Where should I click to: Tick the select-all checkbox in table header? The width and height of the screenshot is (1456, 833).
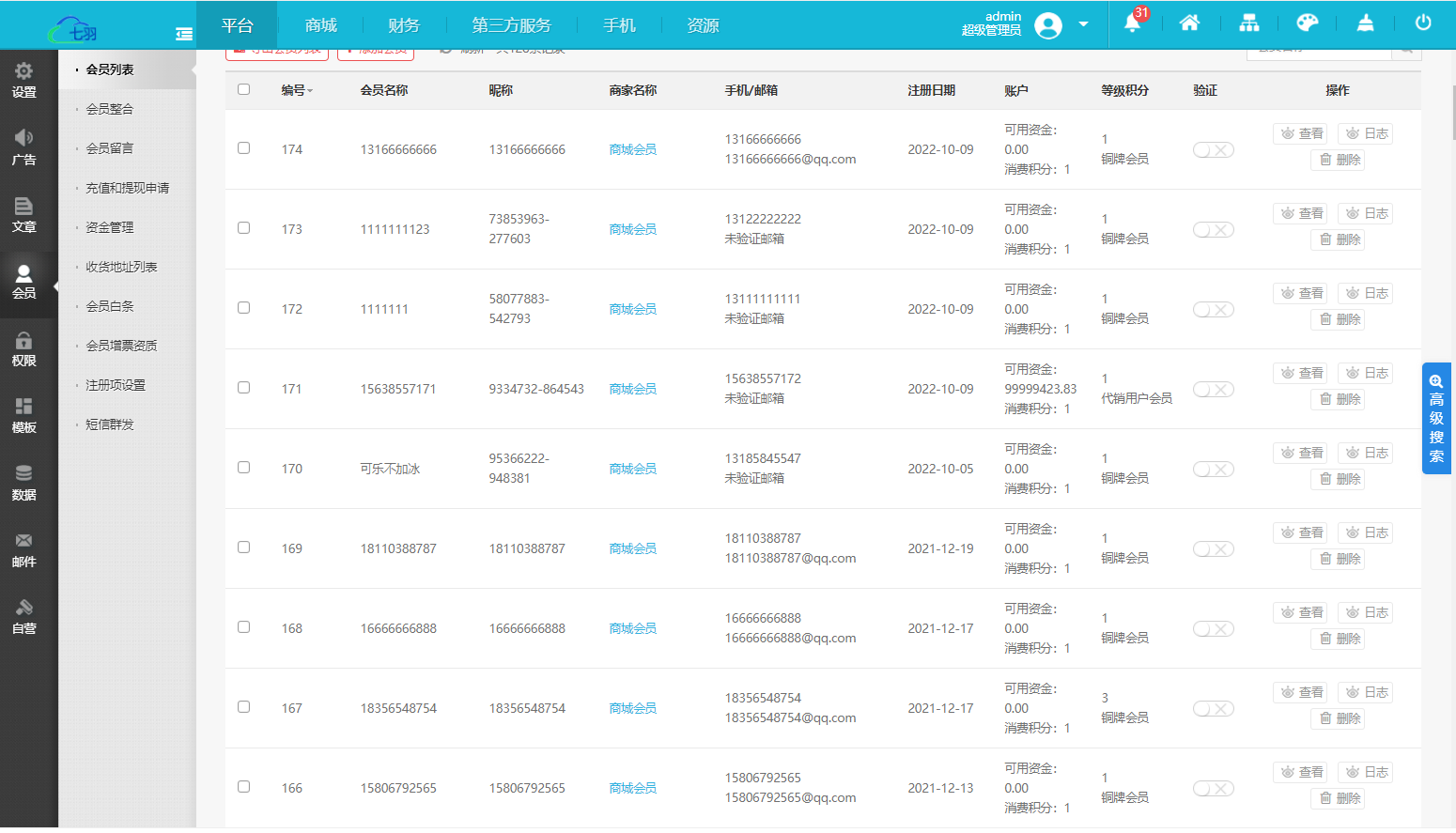point(244,89)
